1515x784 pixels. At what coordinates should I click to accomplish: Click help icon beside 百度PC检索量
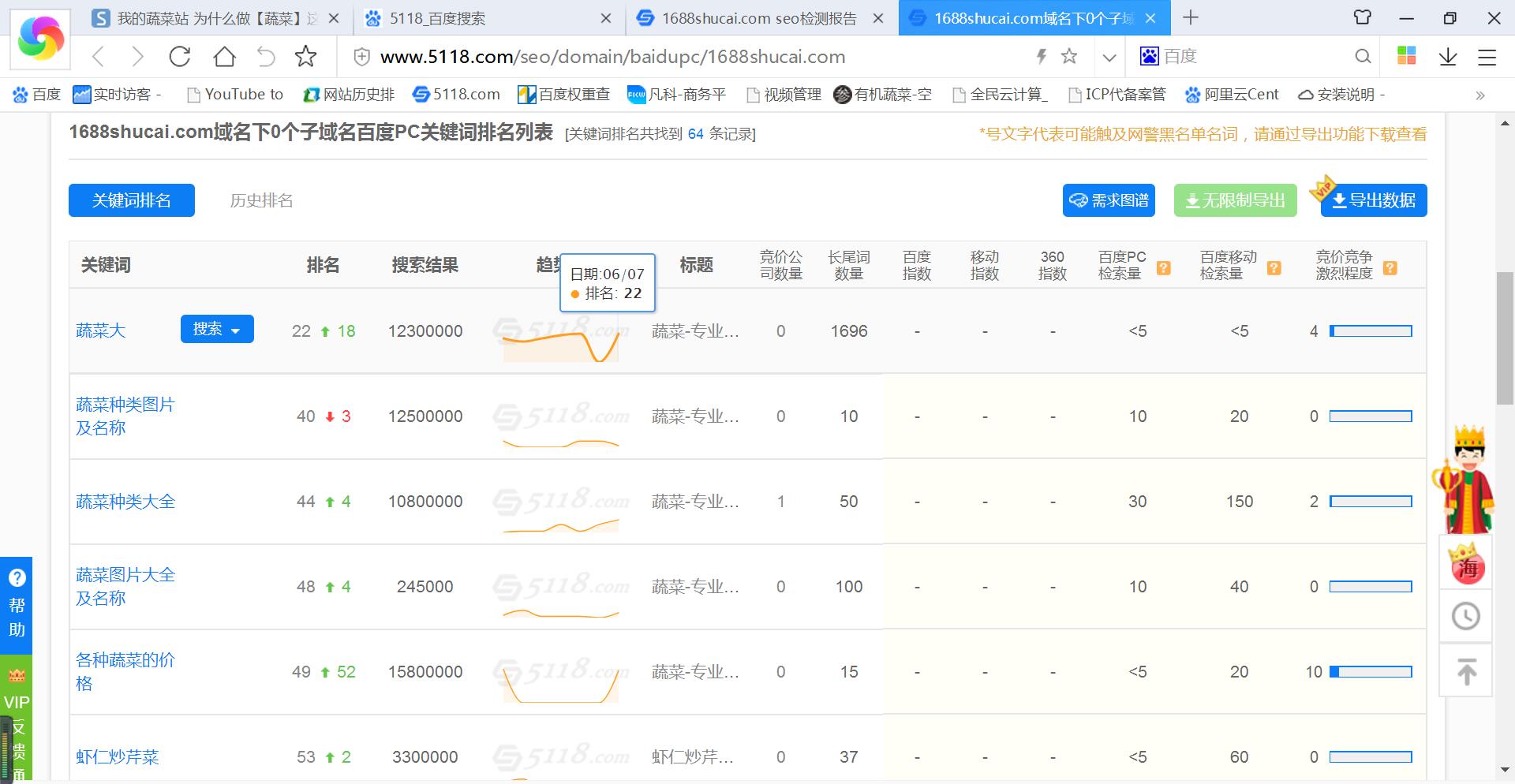coord(1163,268)
